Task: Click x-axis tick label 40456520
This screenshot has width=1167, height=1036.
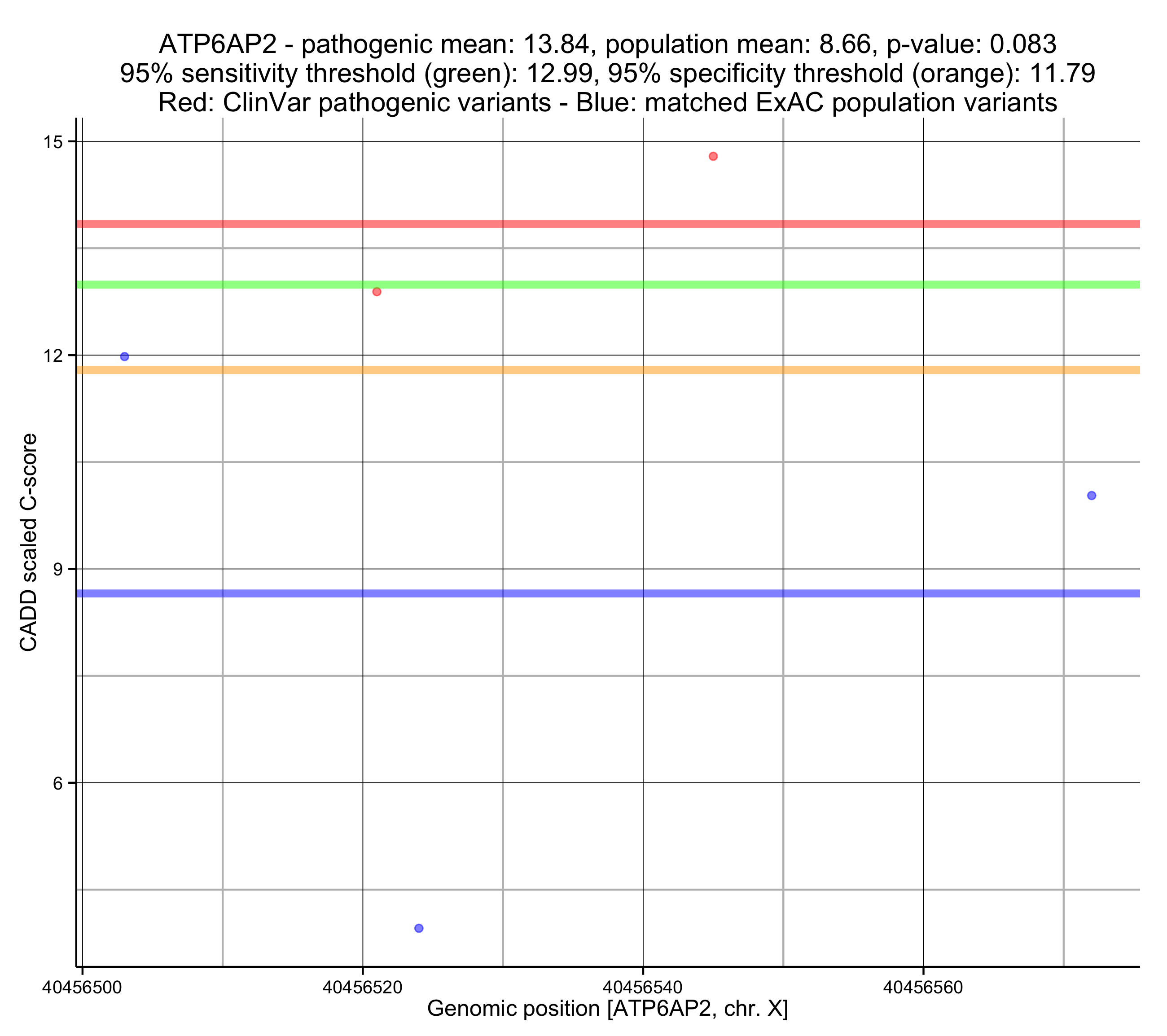Action: [x=363, y=988]
